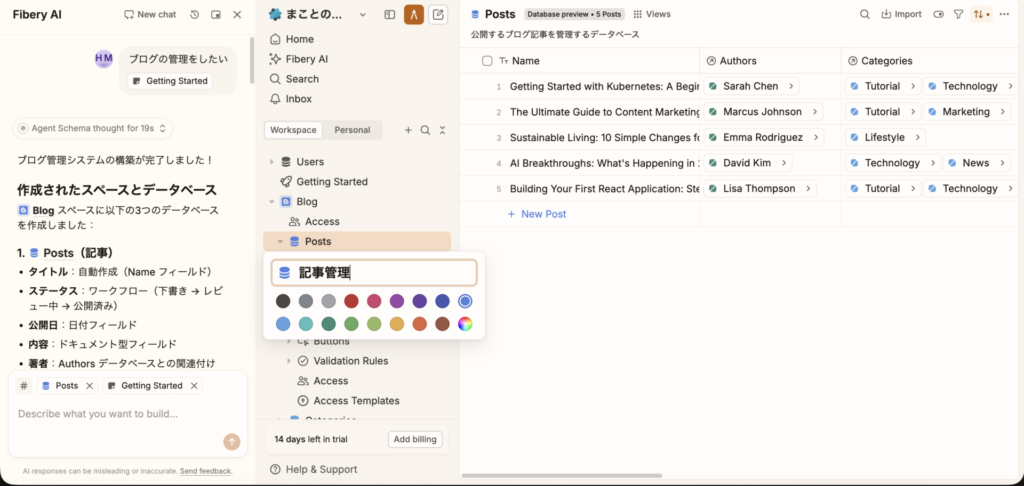
Task: Search Posts table magnifier icon
Action: [864, 14]
